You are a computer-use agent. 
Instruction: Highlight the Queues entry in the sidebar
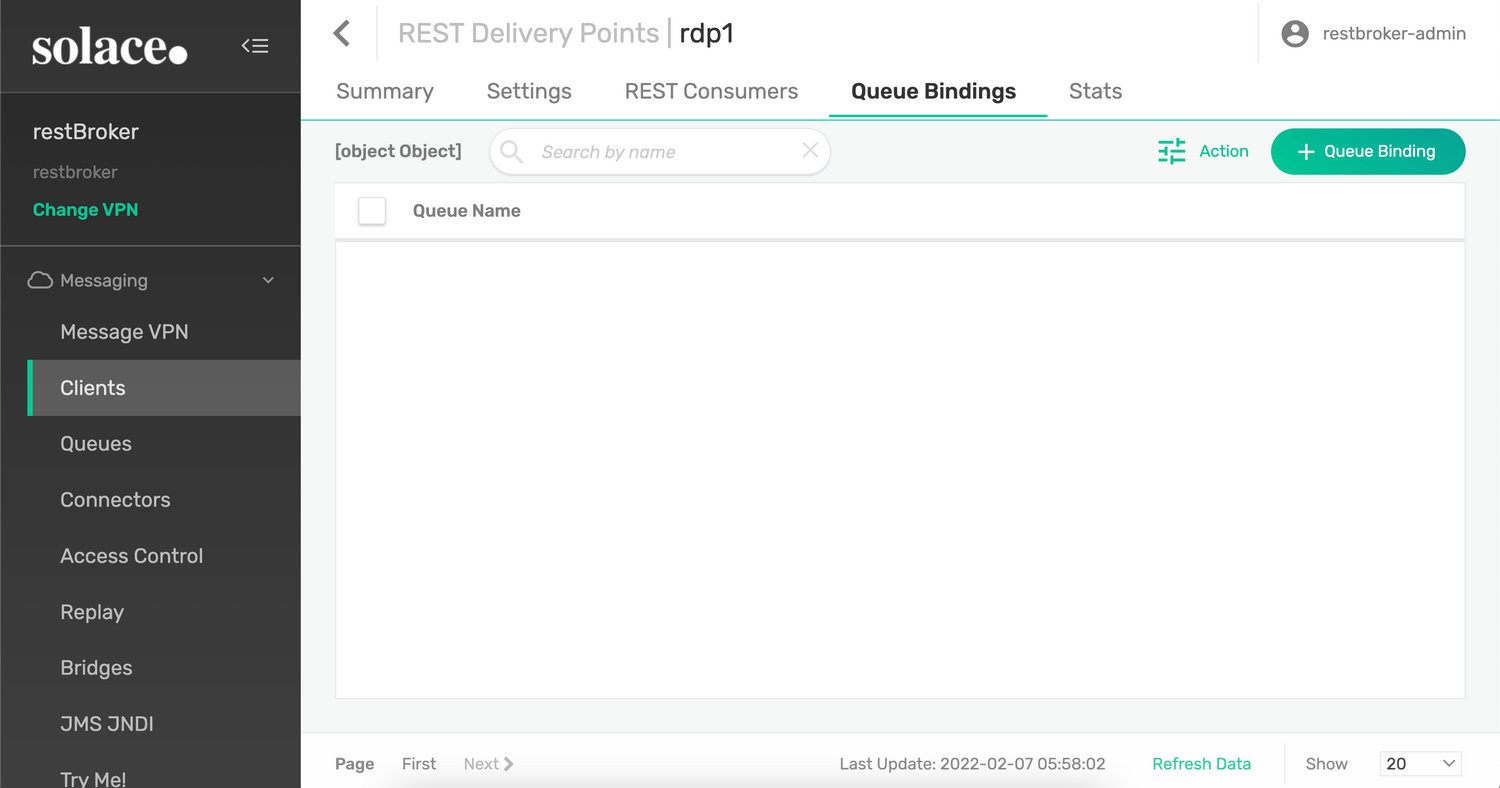coord(95,444)
